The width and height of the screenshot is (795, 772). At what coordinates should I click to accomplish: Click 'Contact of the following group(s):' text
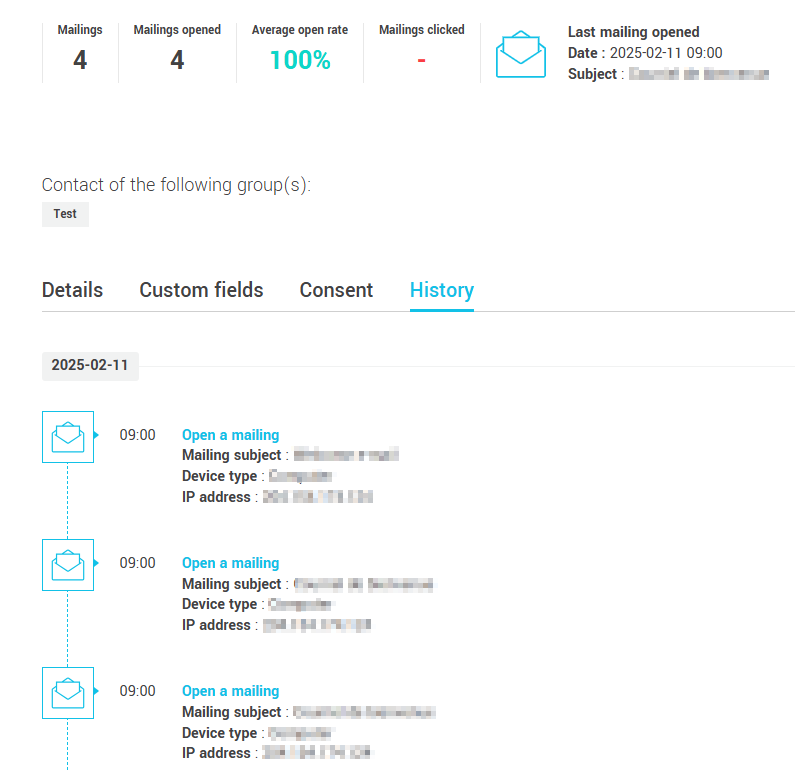[176, 185]
